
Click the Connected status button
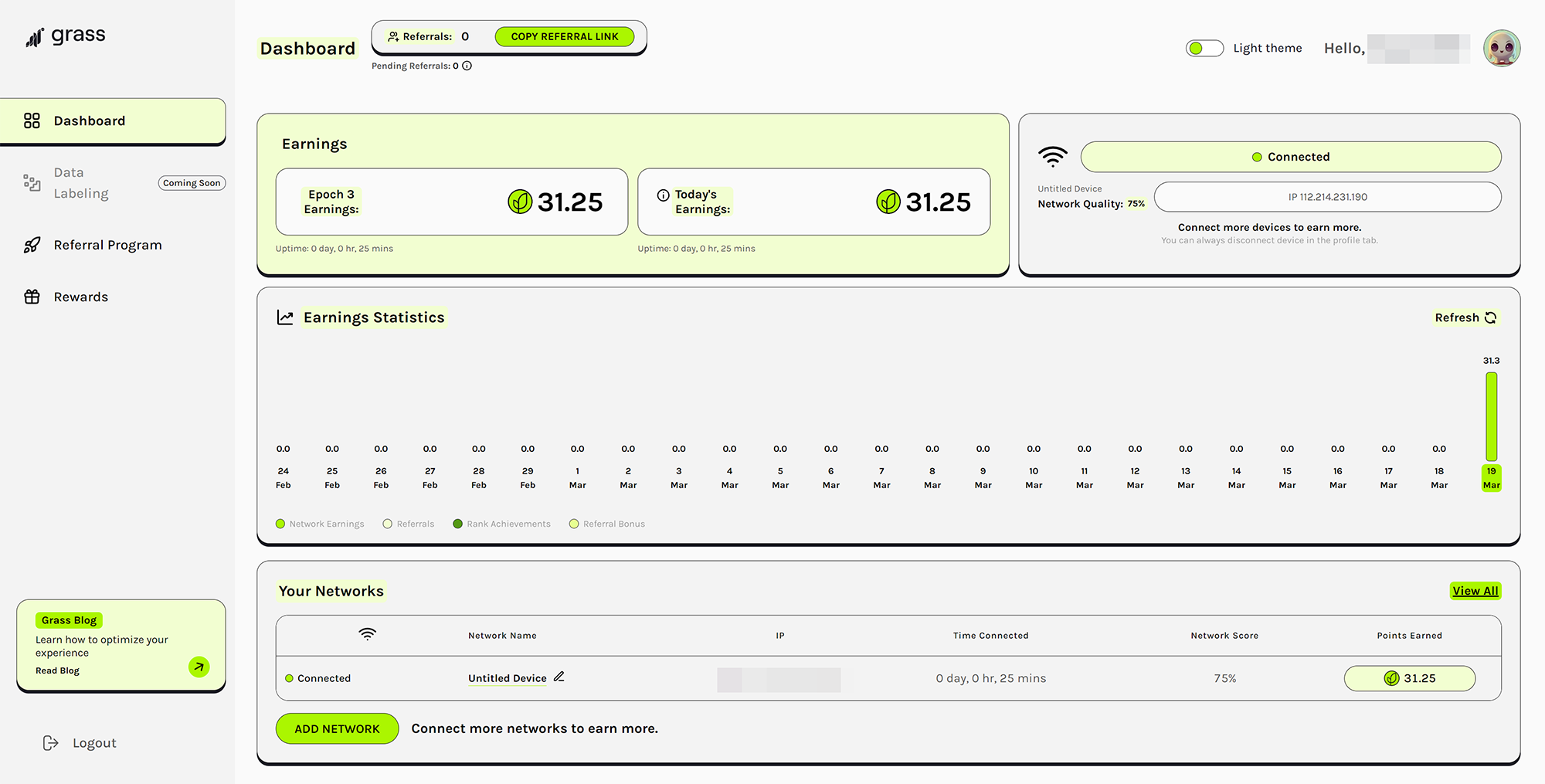click(1291, 157)
